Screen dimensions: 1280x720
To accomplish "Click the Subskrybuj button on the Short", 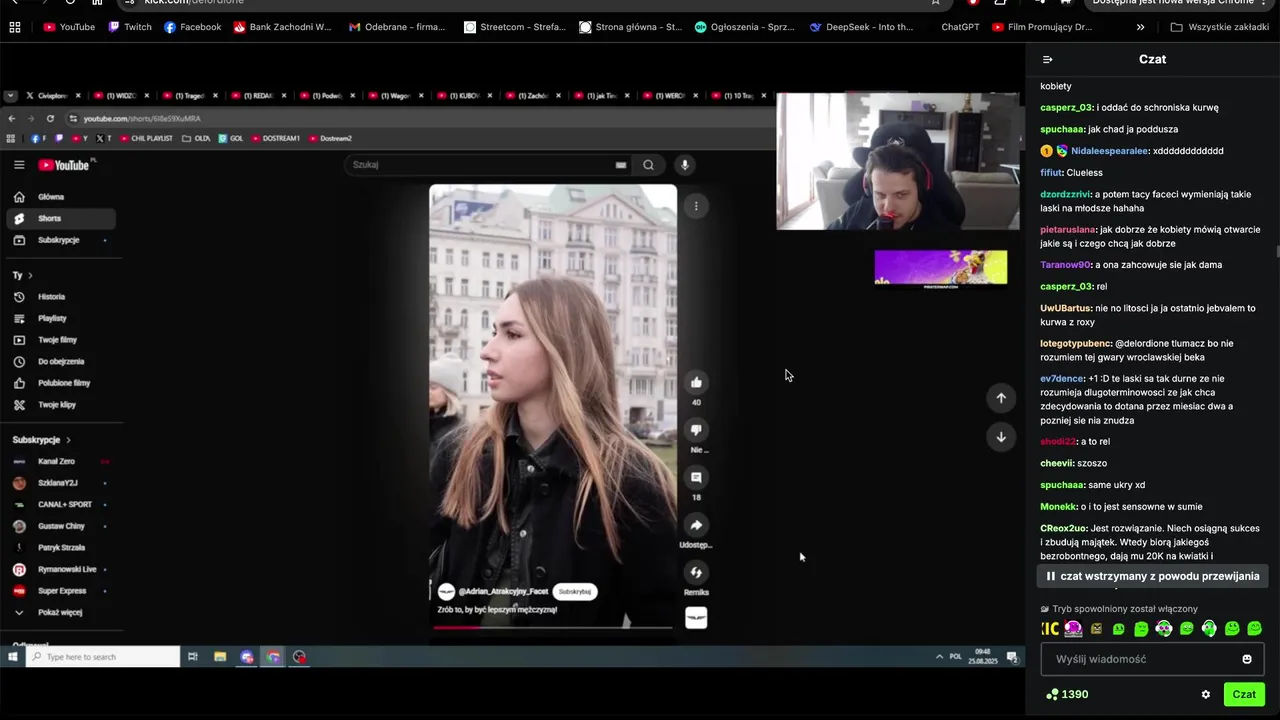I will tap(574, 592).
